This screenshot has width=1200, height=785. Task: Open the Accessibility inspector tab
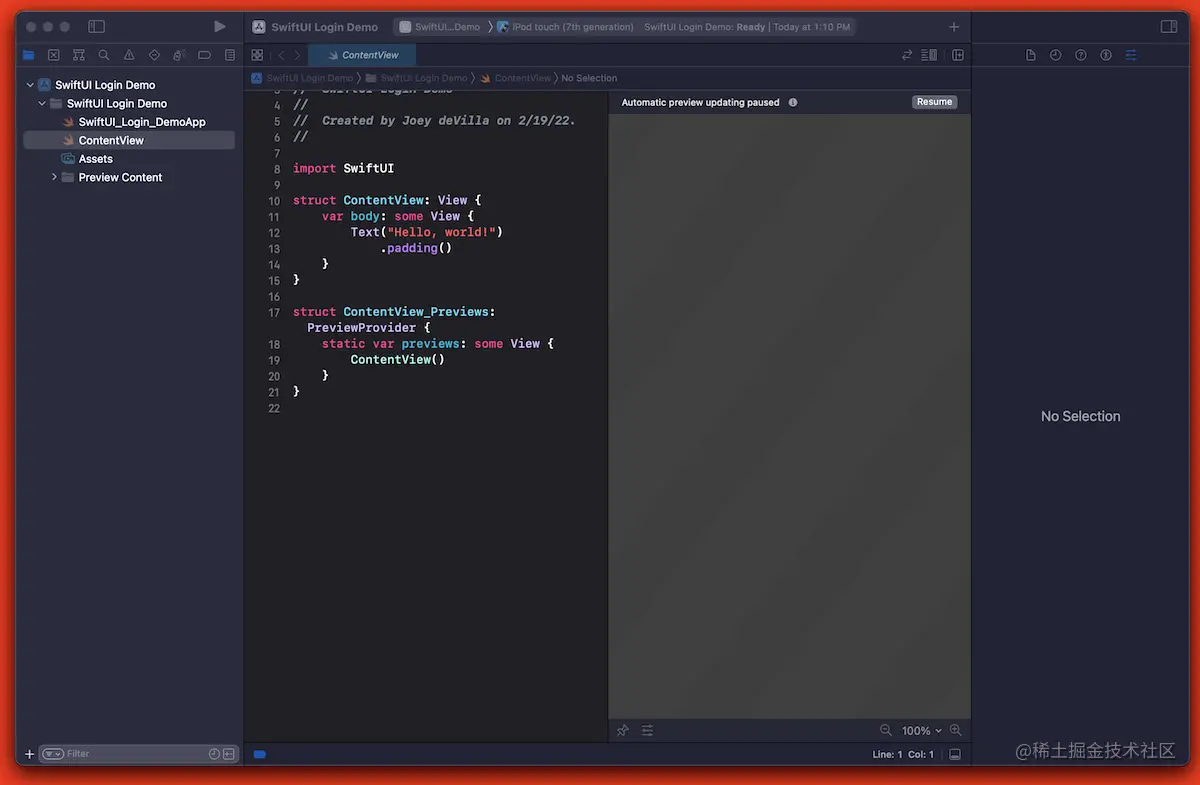coord(1106,55)
